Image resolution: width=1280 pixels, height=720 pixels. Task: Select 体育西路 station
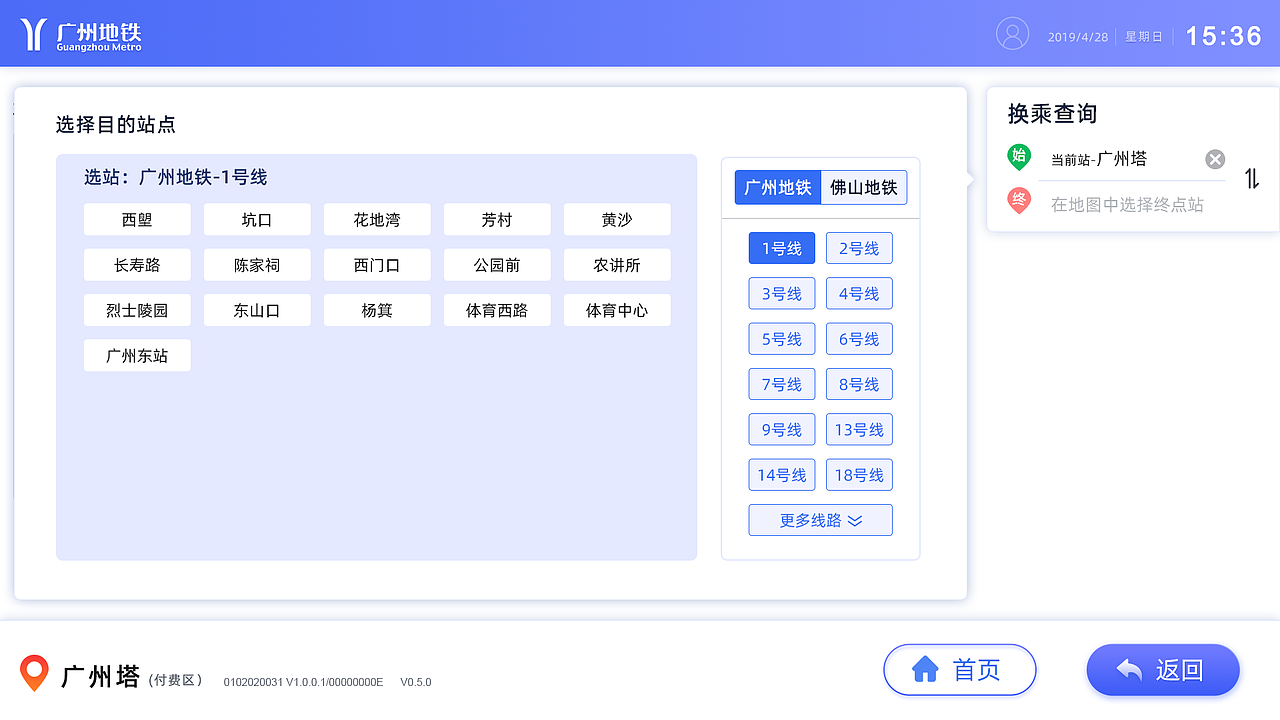tap(497, 310)
